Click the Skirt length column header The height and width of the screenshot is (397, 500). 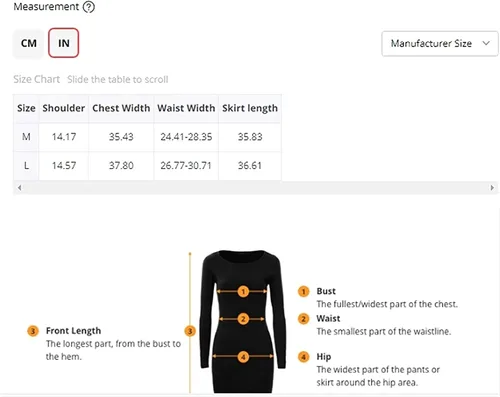click(x=250, y=108)
